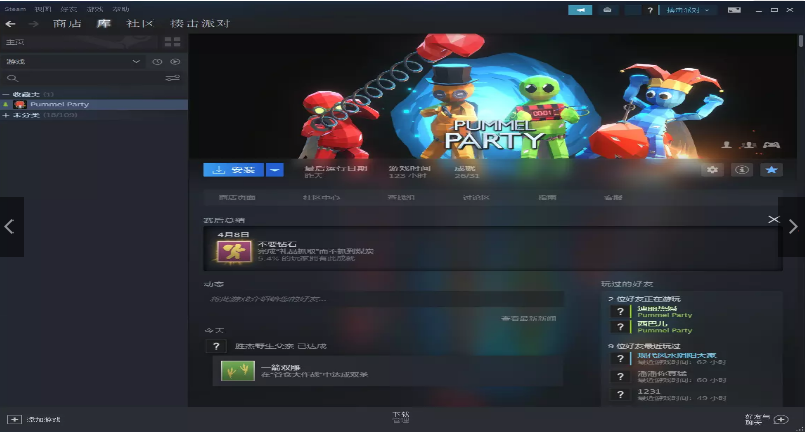Open the 帮助 help menu
Image resolution: width=805 pixels, height=432 pixels.
pyautogui.click(x=121, y=9)
